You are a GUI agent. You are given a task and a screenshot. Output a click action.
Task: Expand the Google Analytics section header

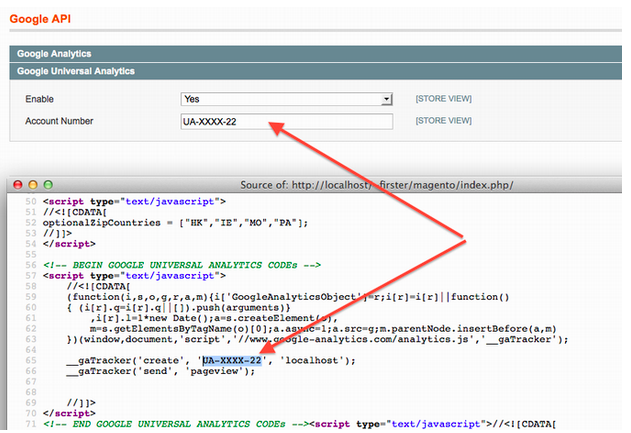(x=316, y=54)
